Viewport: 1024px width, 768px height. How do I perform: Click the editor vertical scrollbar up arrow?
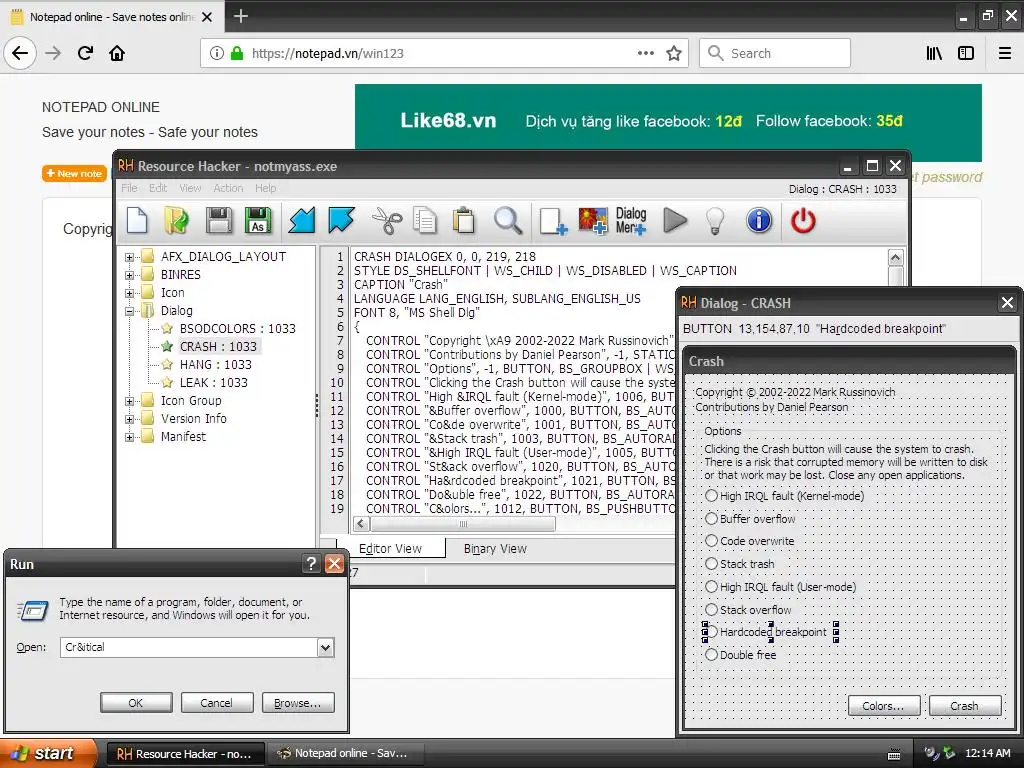[x=896, y=257]
